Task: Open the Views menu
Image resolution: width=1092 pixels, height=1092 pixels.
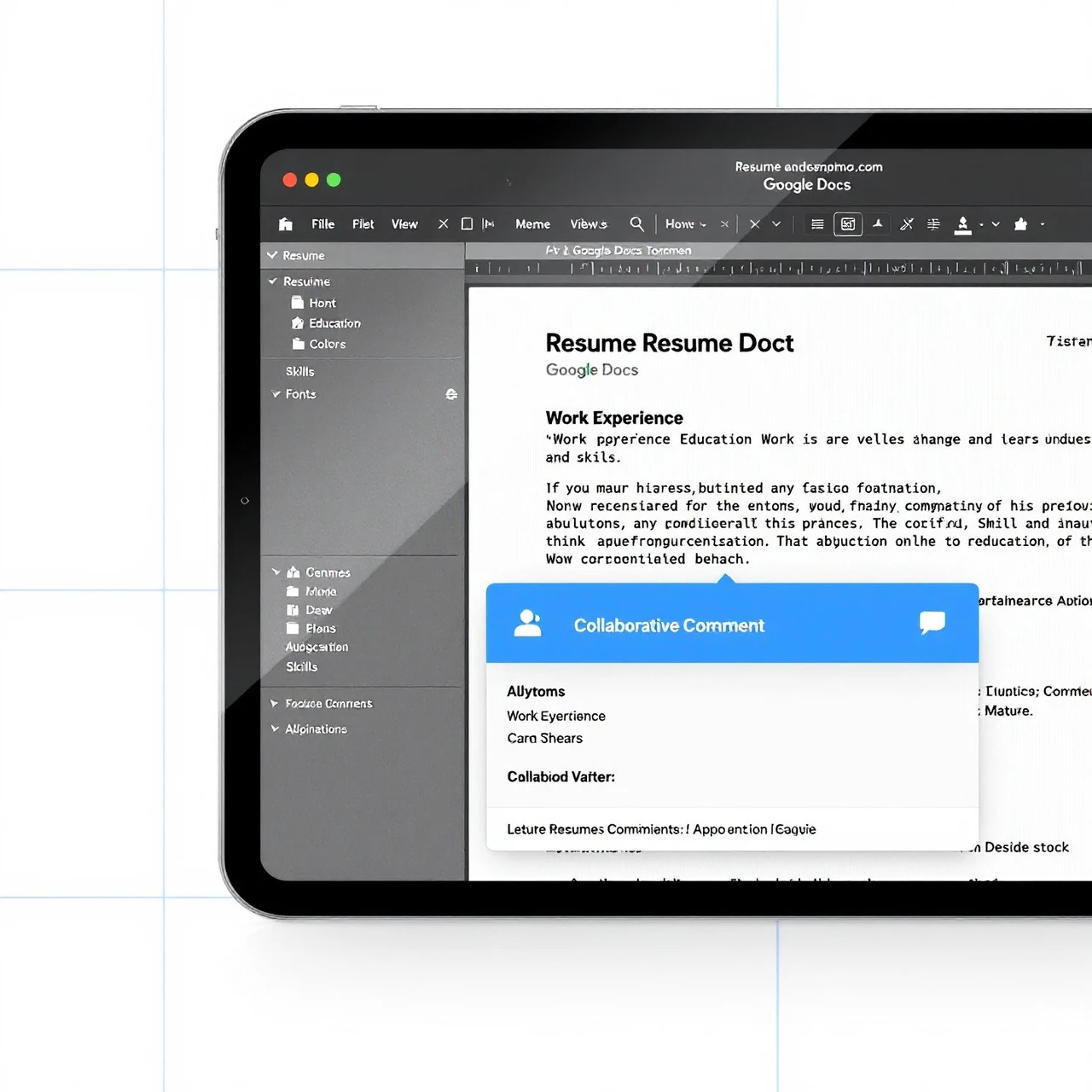Action: point(589,224)
